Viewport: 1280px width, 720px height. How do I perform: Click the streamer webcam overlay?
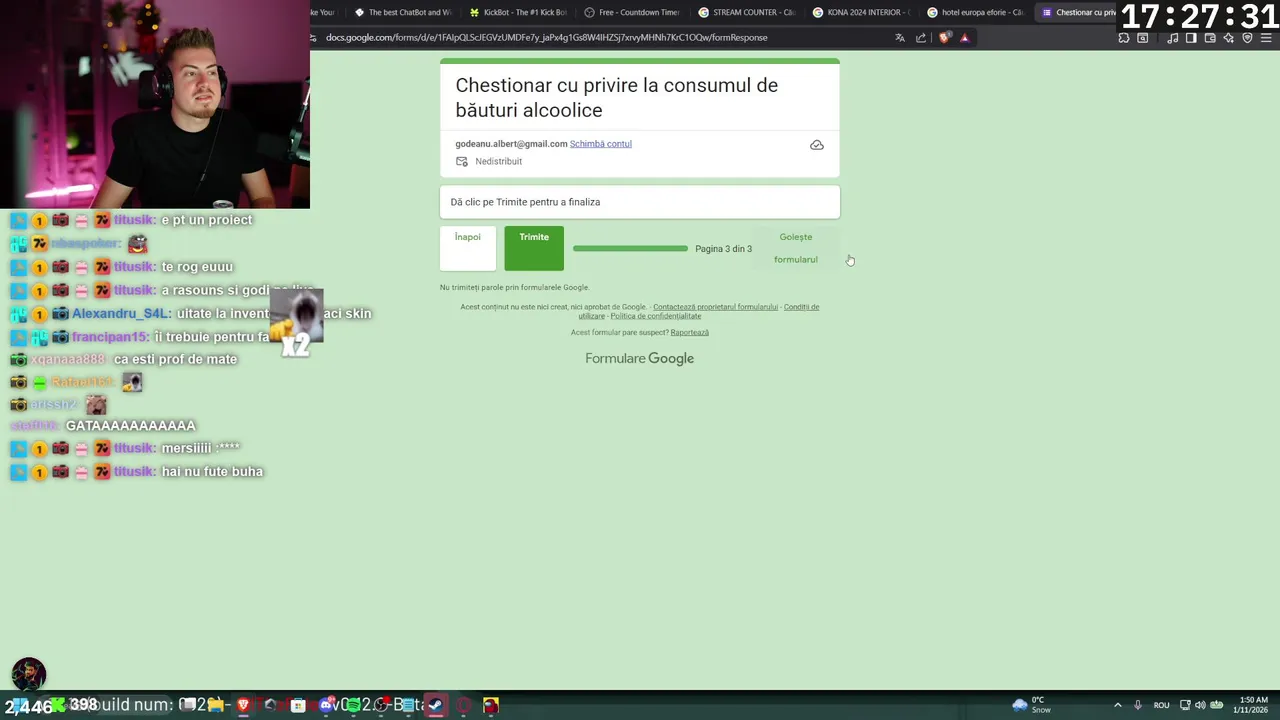pos(155,104)
